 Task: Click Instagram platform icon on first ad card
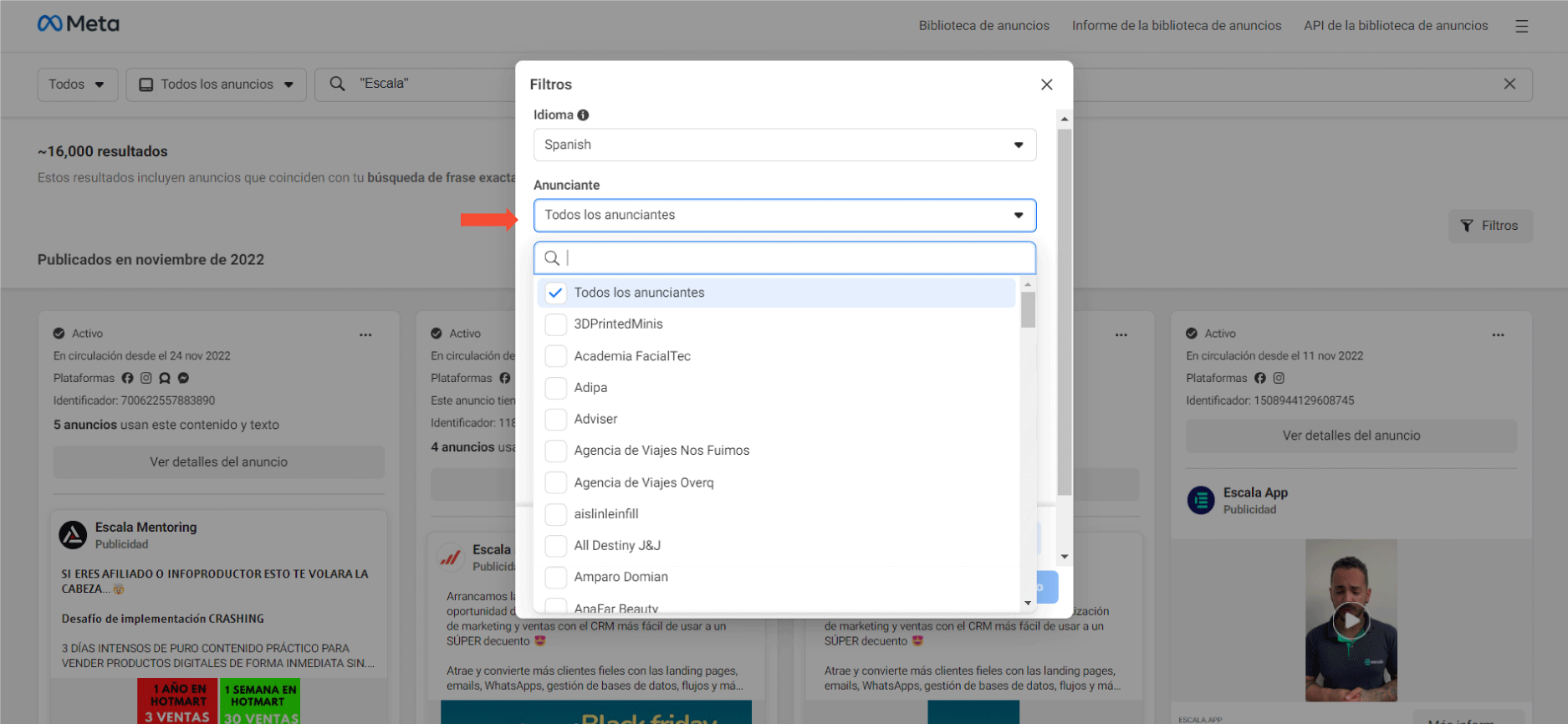coord(146,378)
